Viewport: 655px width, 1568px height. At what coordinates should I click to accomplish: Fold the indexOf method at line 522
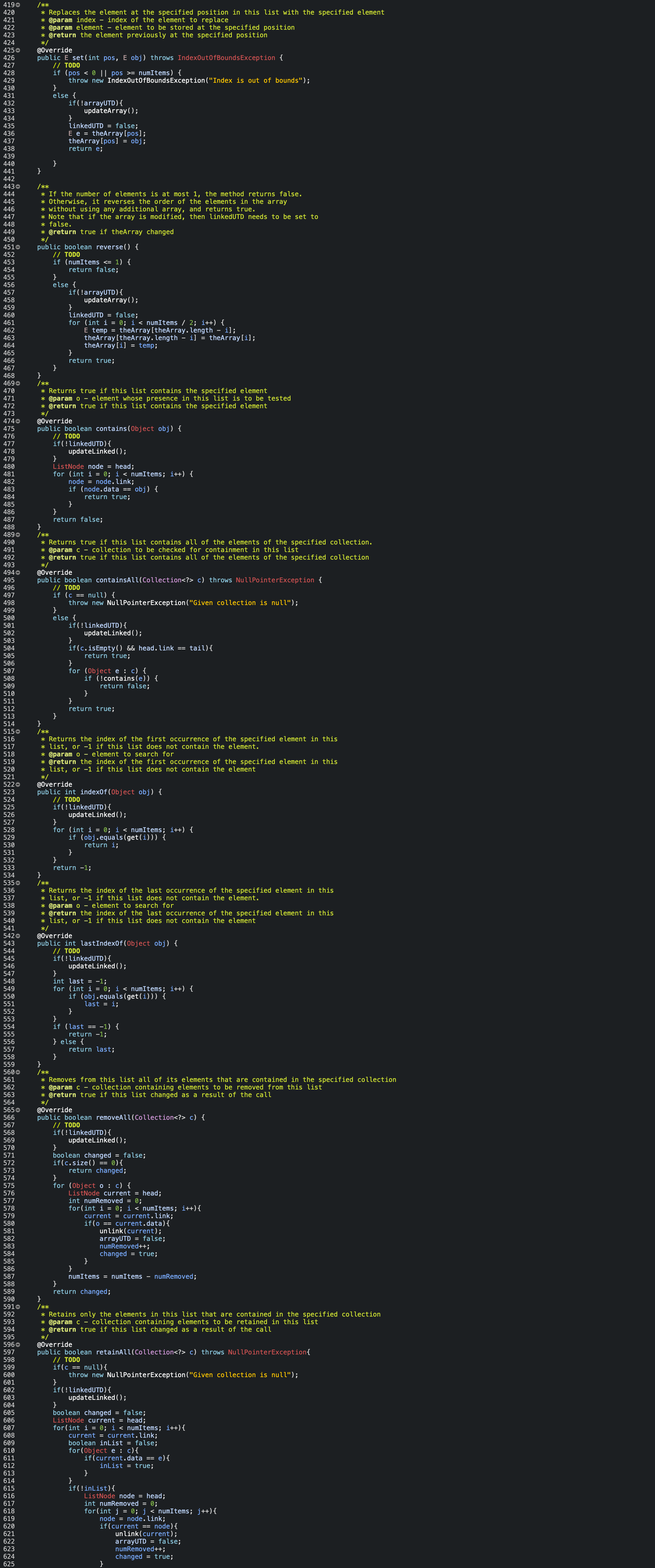click(x=18, y=785)
